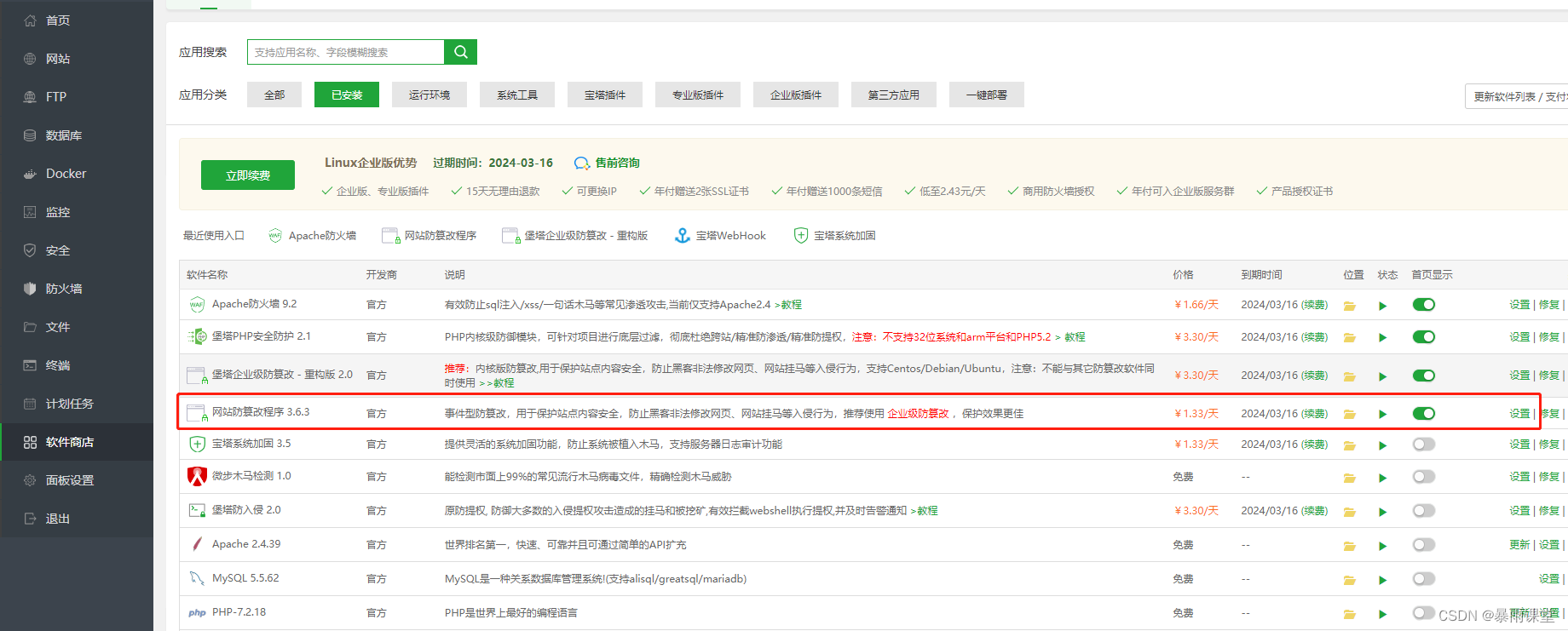Enable homepage display for MySQL 5.5.62
Screen dimensions: 1568x631
[1424, 579]
